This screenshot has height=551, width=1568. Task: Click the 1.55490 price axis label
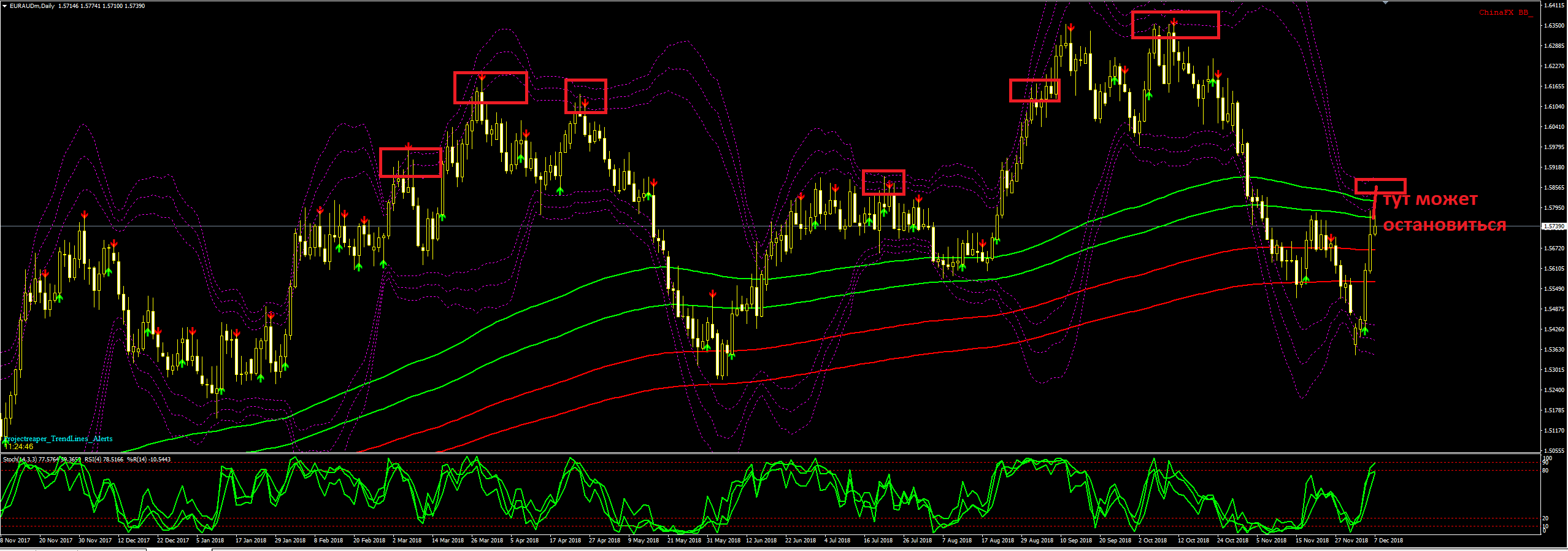pyautogui.click(x=1553, y=289)
